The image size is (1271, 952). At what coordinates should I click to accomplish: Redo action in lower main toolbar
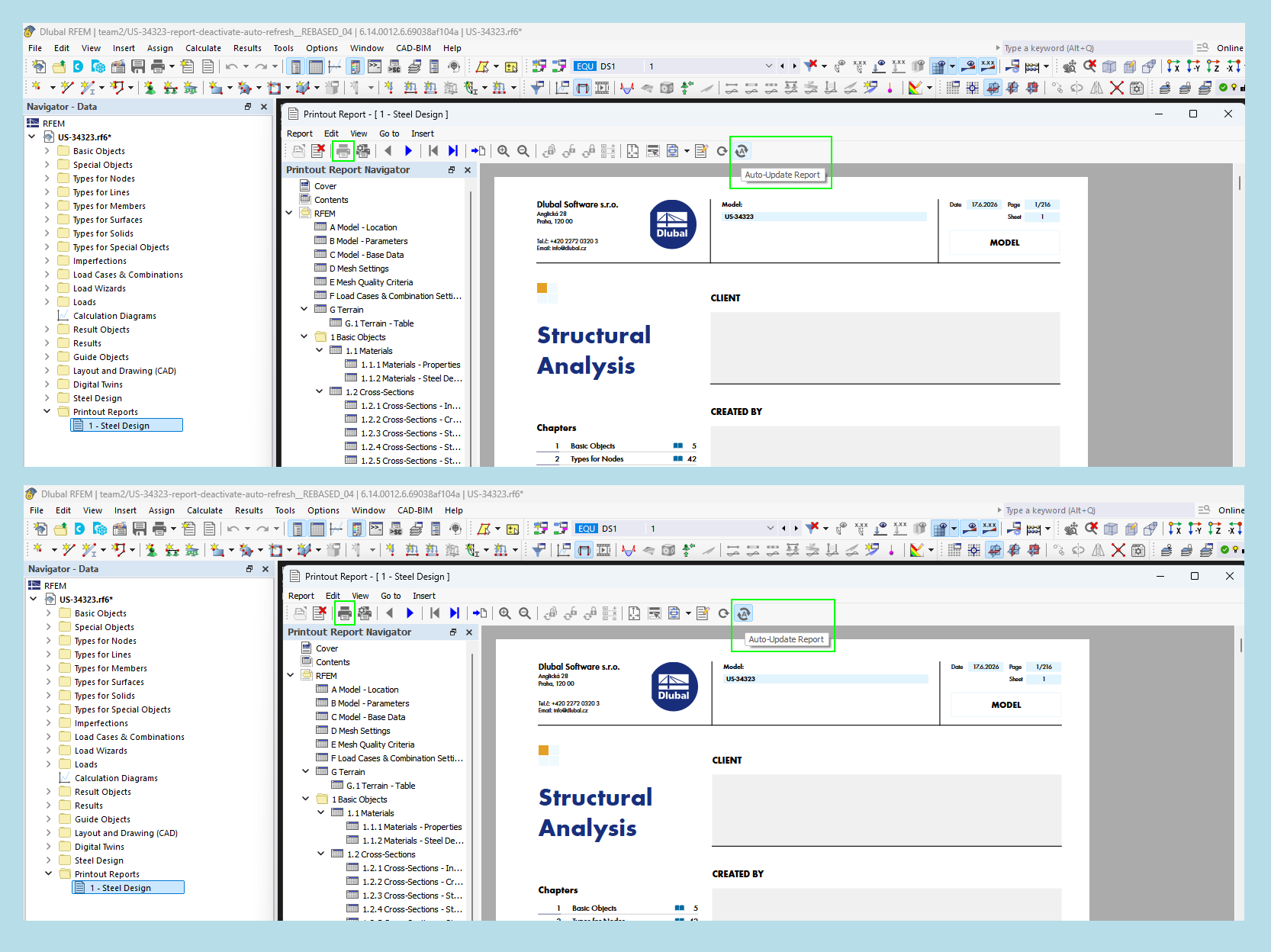coord(262,529)
